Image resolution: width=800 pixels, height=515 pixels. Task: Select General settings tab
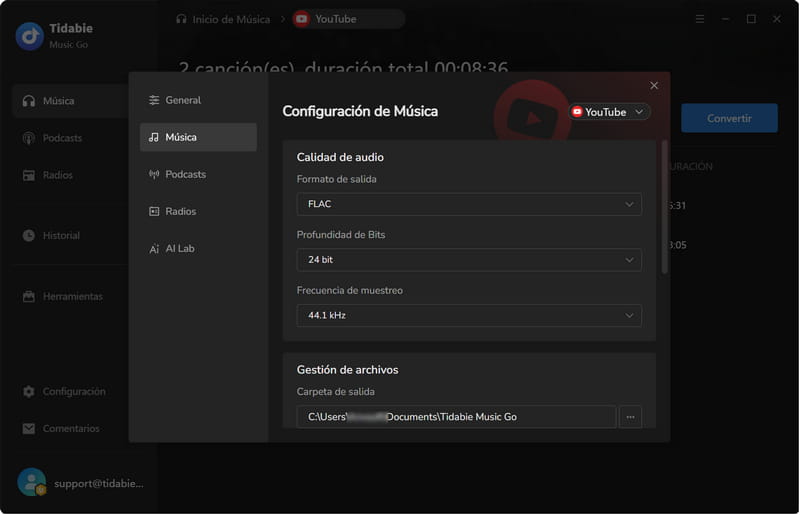point(198,100)
